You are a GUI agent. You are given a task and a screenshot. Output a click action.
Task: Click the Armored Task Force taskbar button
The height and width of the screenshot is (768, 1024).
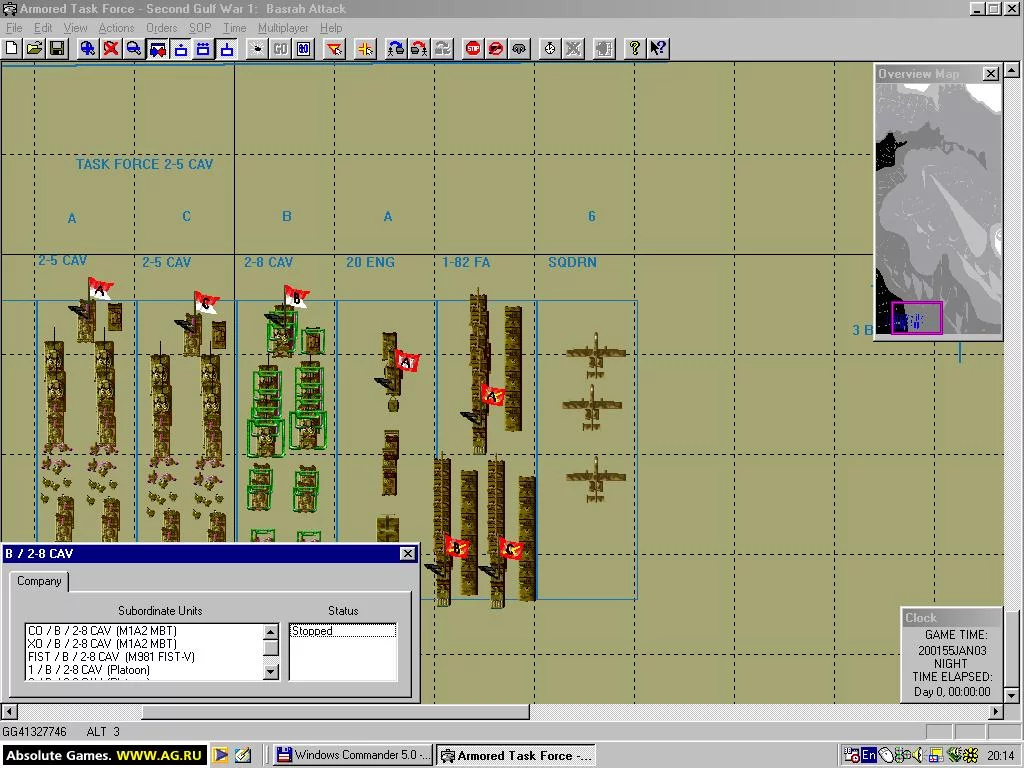(516, 755)
